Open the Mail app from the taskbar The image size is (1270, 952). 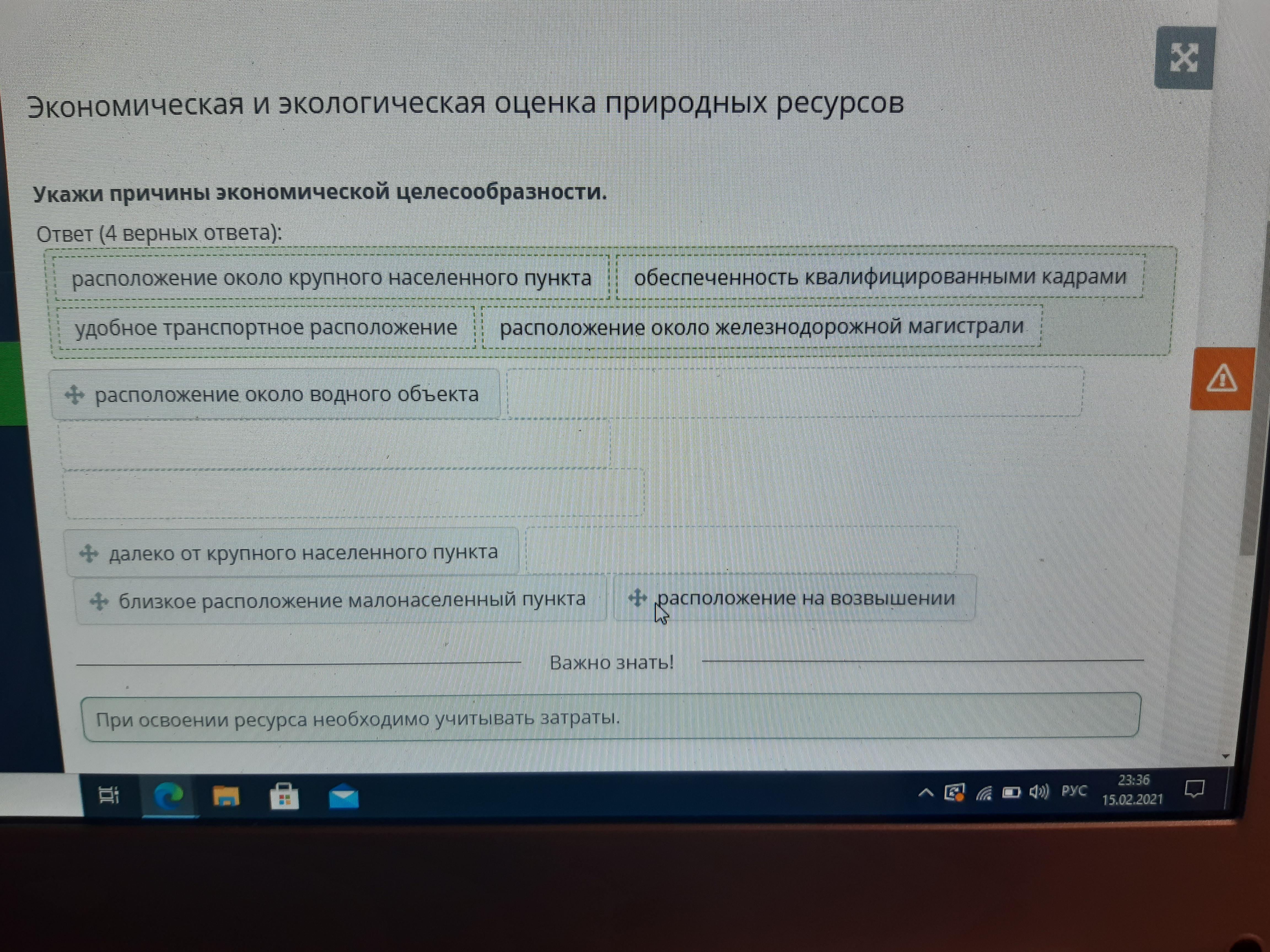coord(343,797)
